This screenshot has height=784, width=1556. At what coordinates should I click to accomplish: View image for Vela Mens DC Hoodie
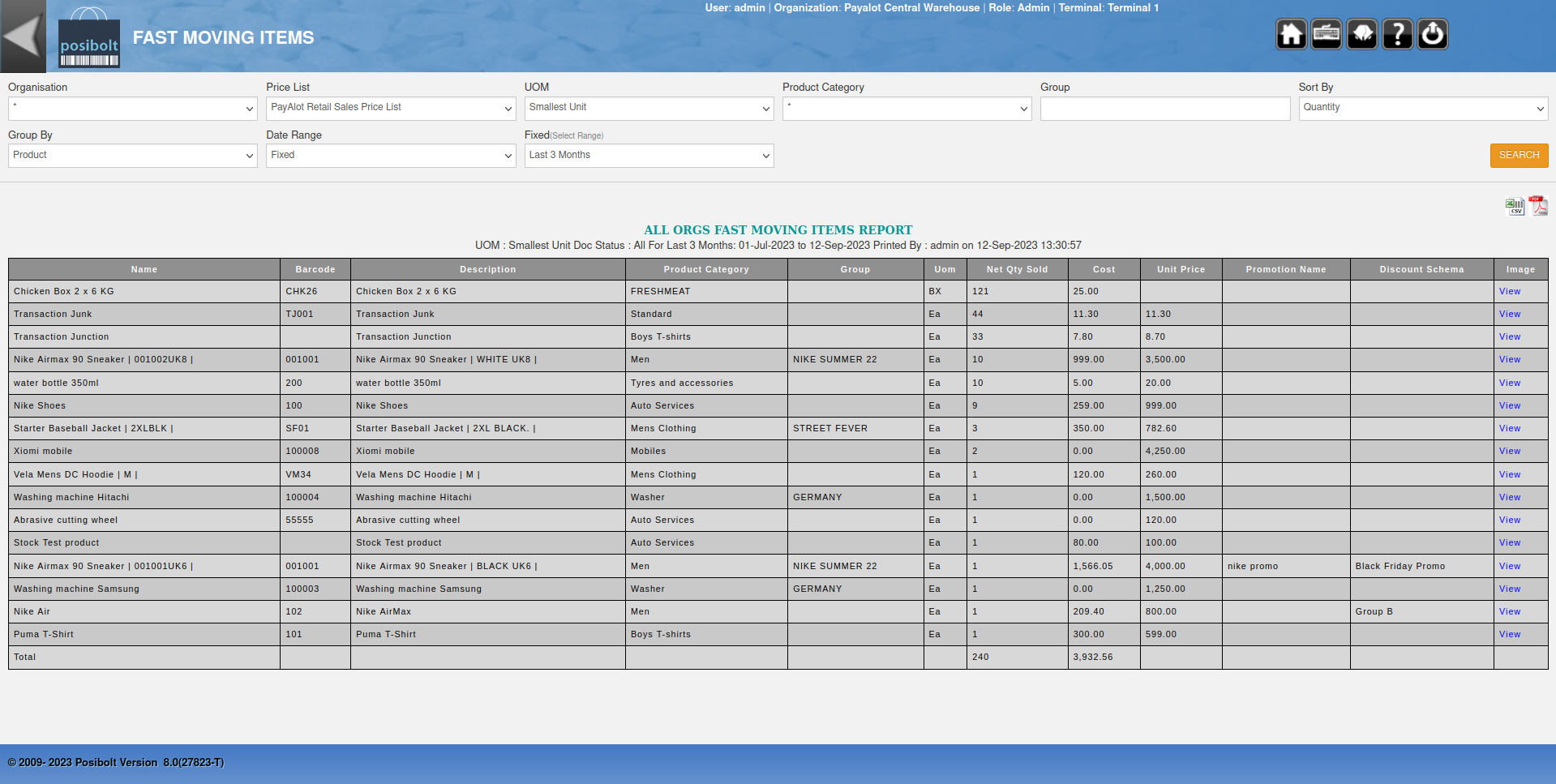[1510, 475]
